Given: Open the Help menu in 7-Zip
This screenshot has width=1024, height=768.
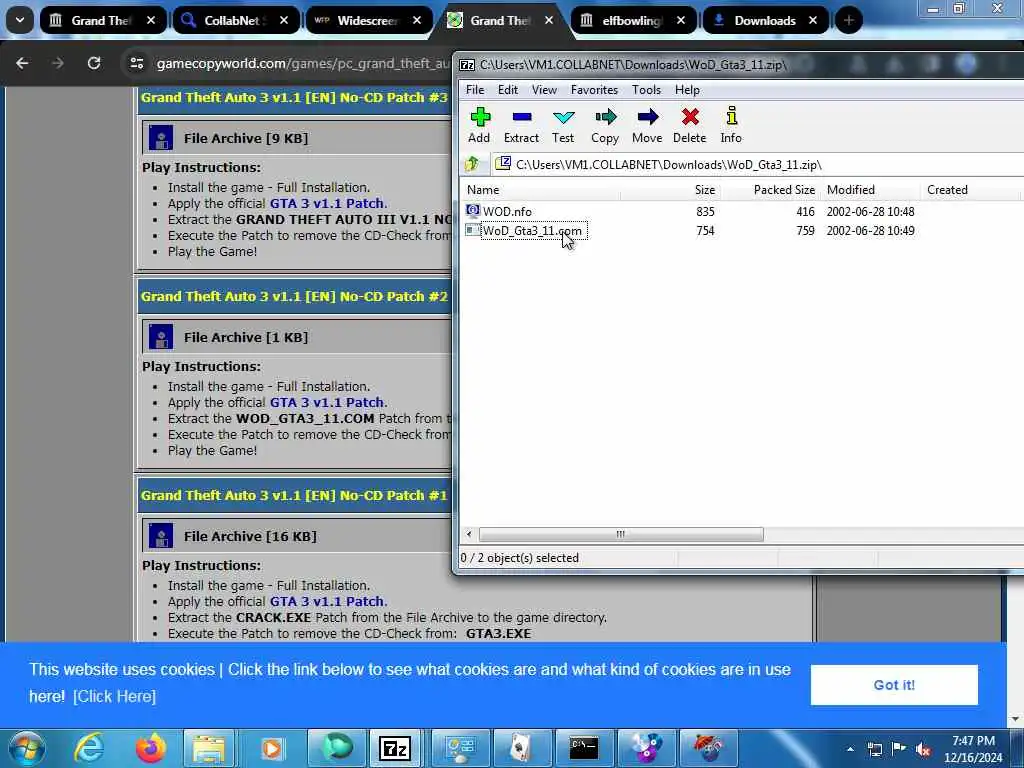Looking at the screenshot, I should click(687, 89).
